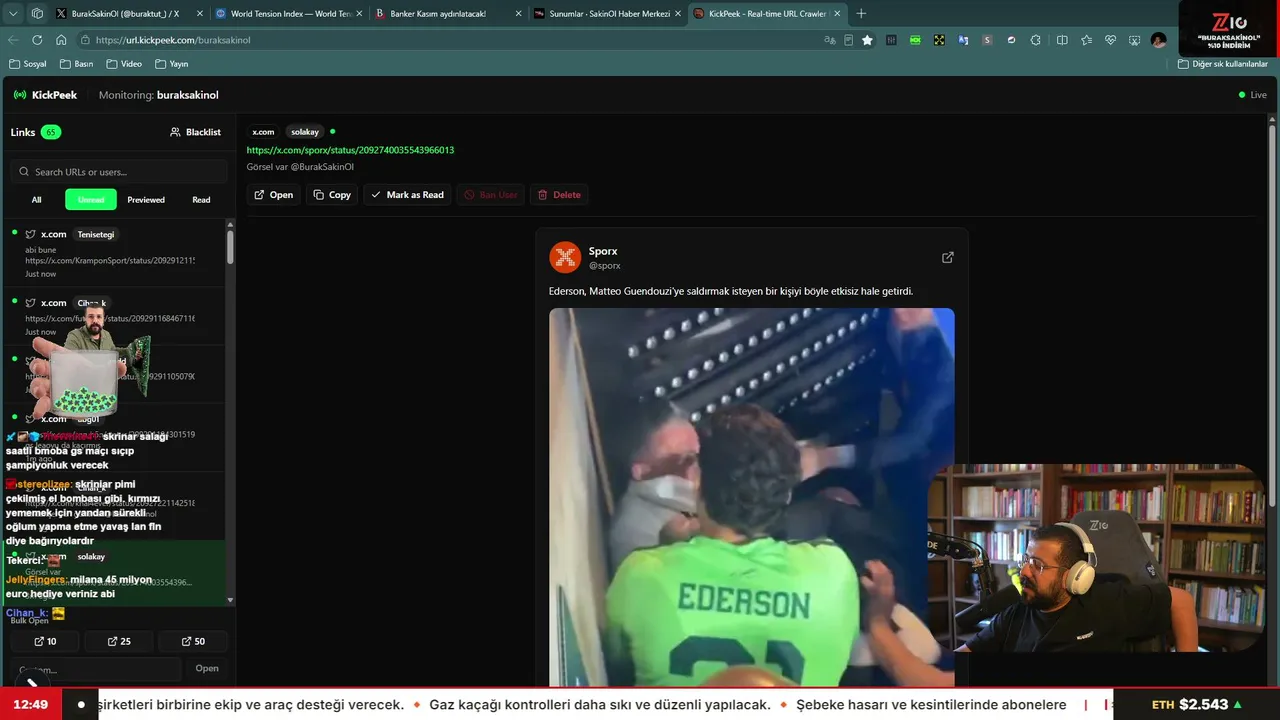Switch to the Sunumlar SakinOl Haber tab
The height and width of the screenshot is (720, 1280).
pyautogui.click(x=606, y=14)
